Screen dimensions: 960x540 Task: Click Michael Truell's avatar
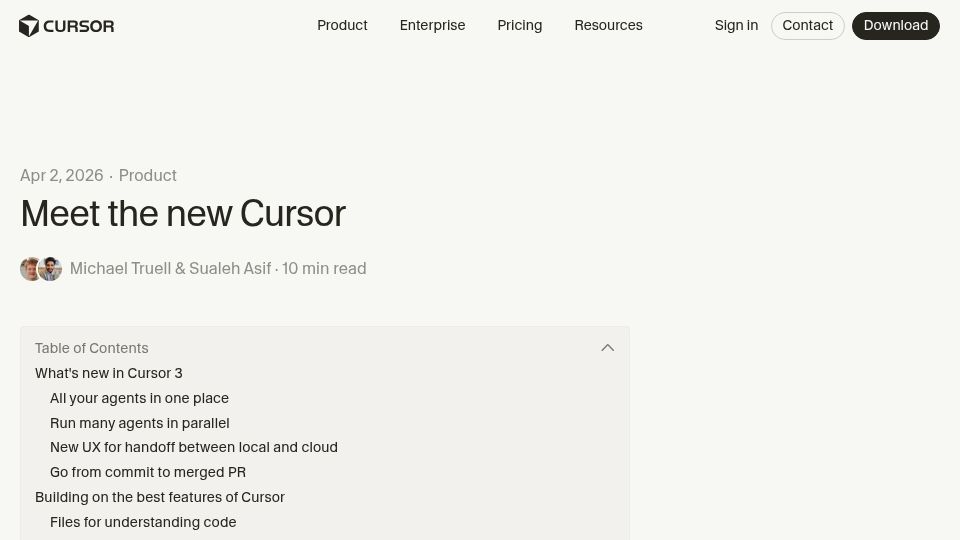(29, 269)
